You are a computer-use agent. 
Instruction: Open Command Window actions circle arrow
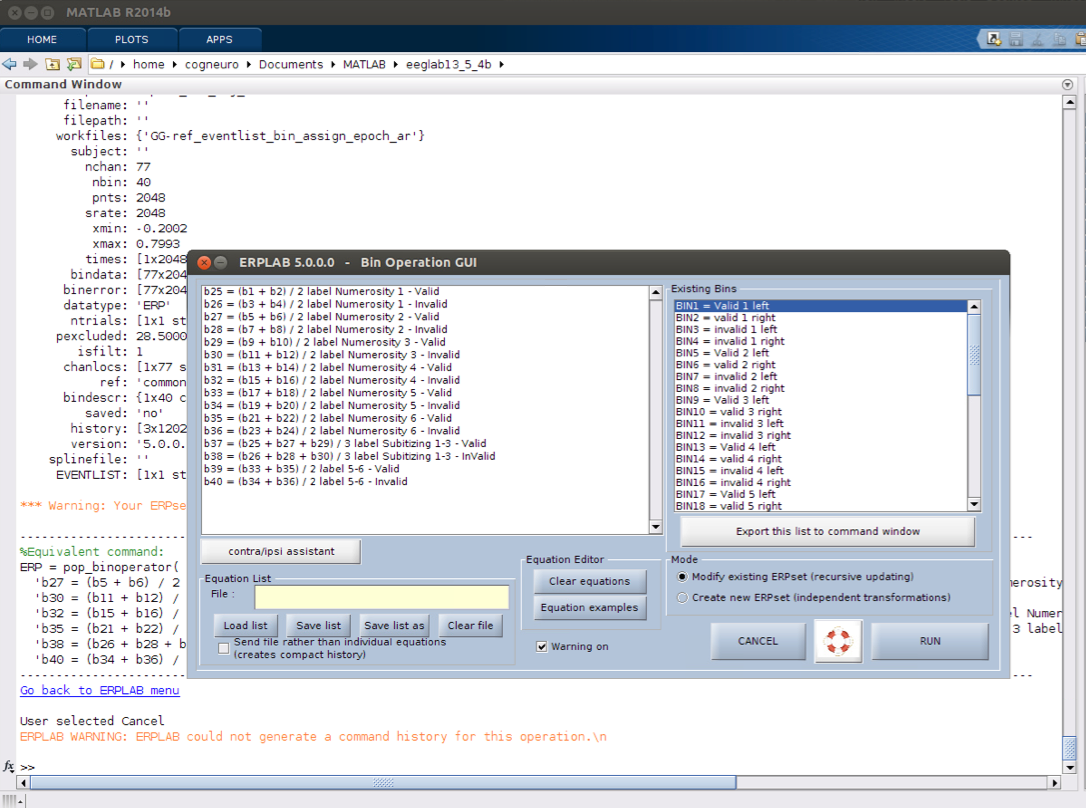click(x=1067, y=84)
